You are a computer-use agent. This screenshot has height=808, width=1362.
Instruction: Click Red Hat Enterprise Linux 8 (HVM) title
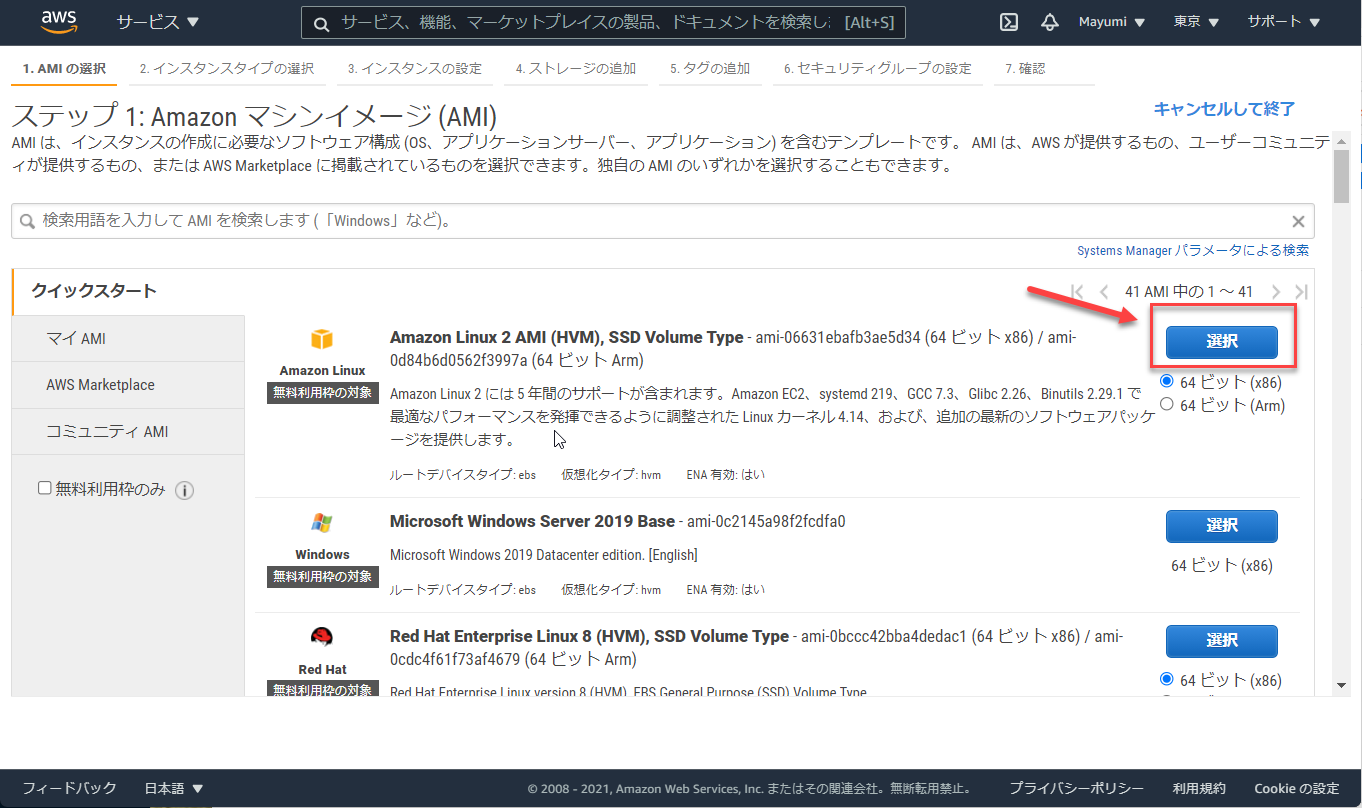pyautogui.click(x=589, y=636)
